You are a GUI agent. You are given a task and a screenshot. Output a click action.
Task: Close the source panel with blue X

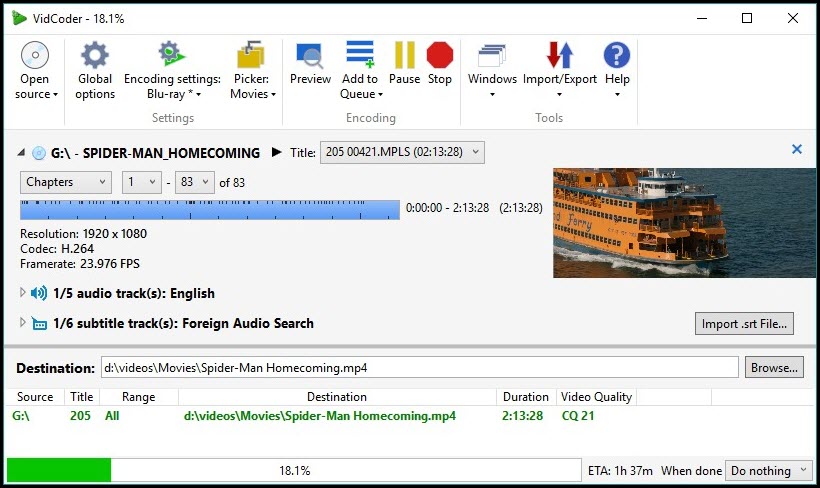tap(796, 149)
